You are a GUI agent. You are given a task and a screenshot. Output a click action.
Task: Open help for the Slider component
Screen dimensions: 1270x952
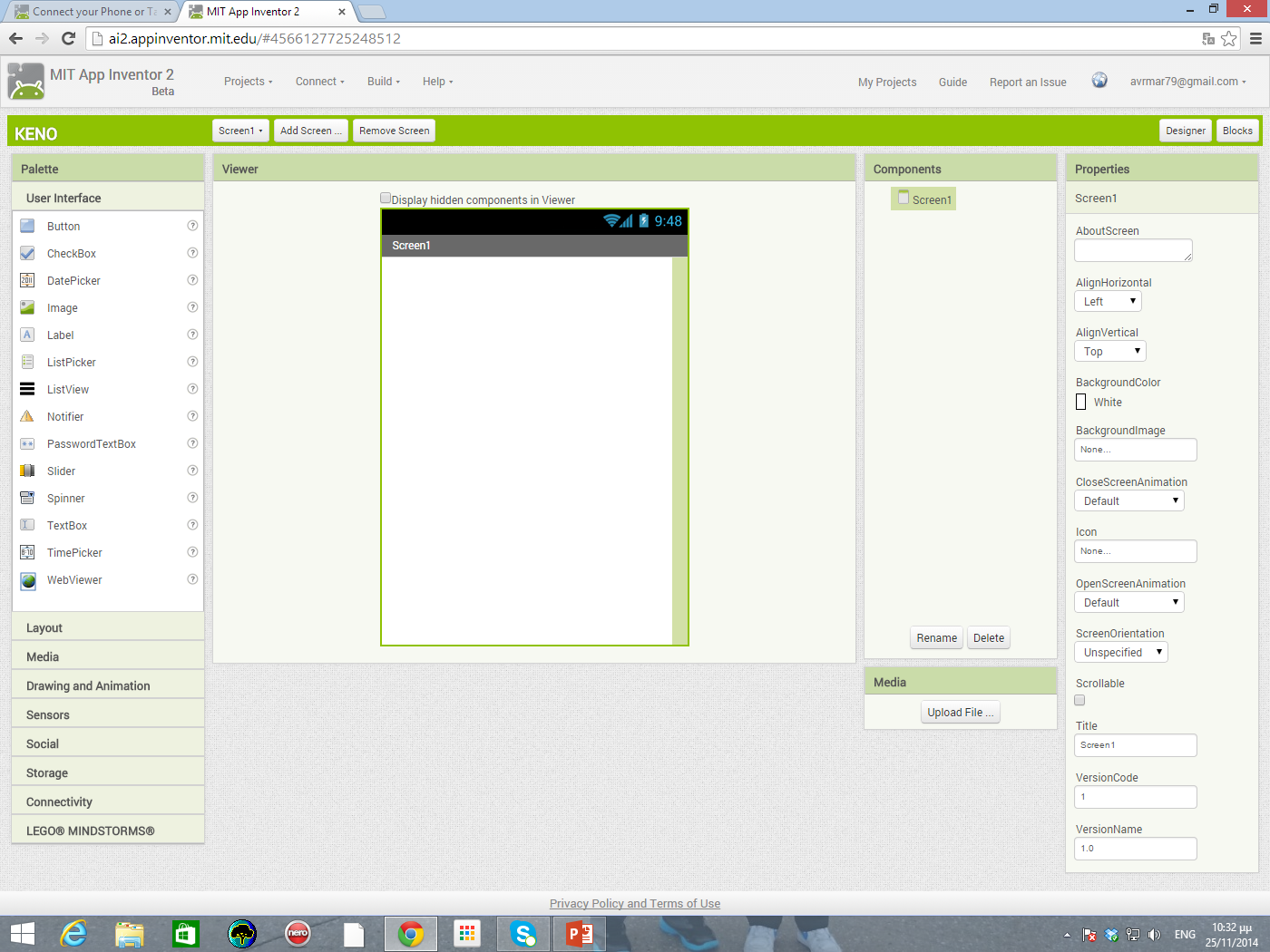pyautogui.click(x=192, y=471)
